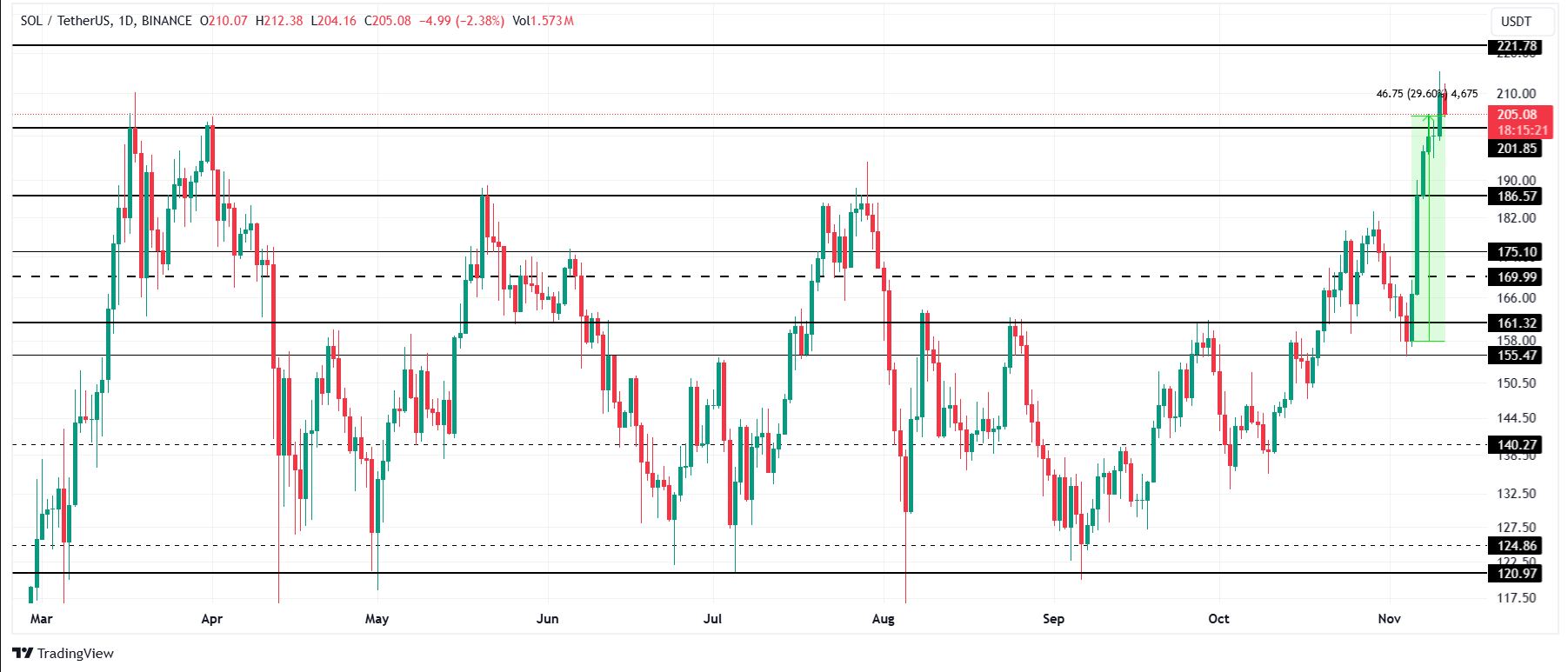This screenshot has width=1568, height=672.
Task: Click the Aug label on time axis
Action: click(883, 619)
